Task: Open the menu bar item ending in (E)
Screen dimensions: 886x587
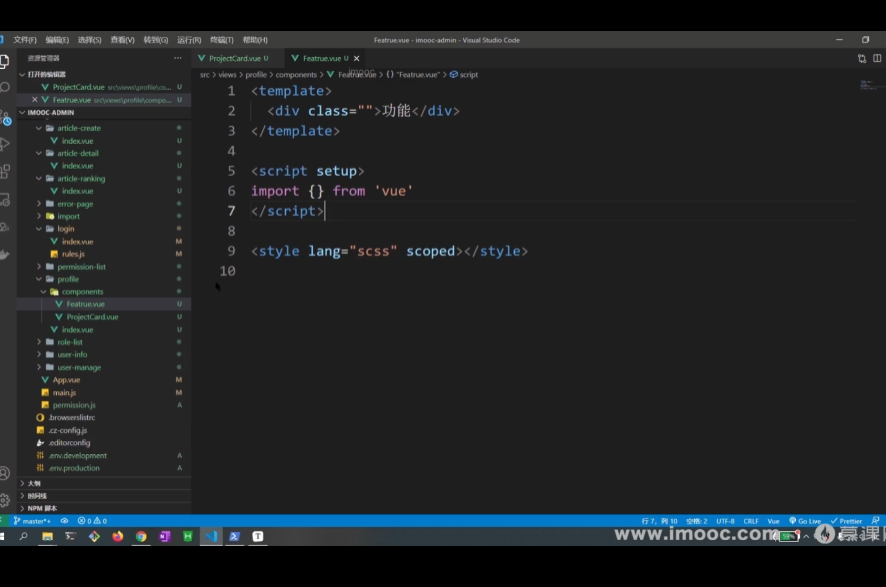Action: (57, 40)
